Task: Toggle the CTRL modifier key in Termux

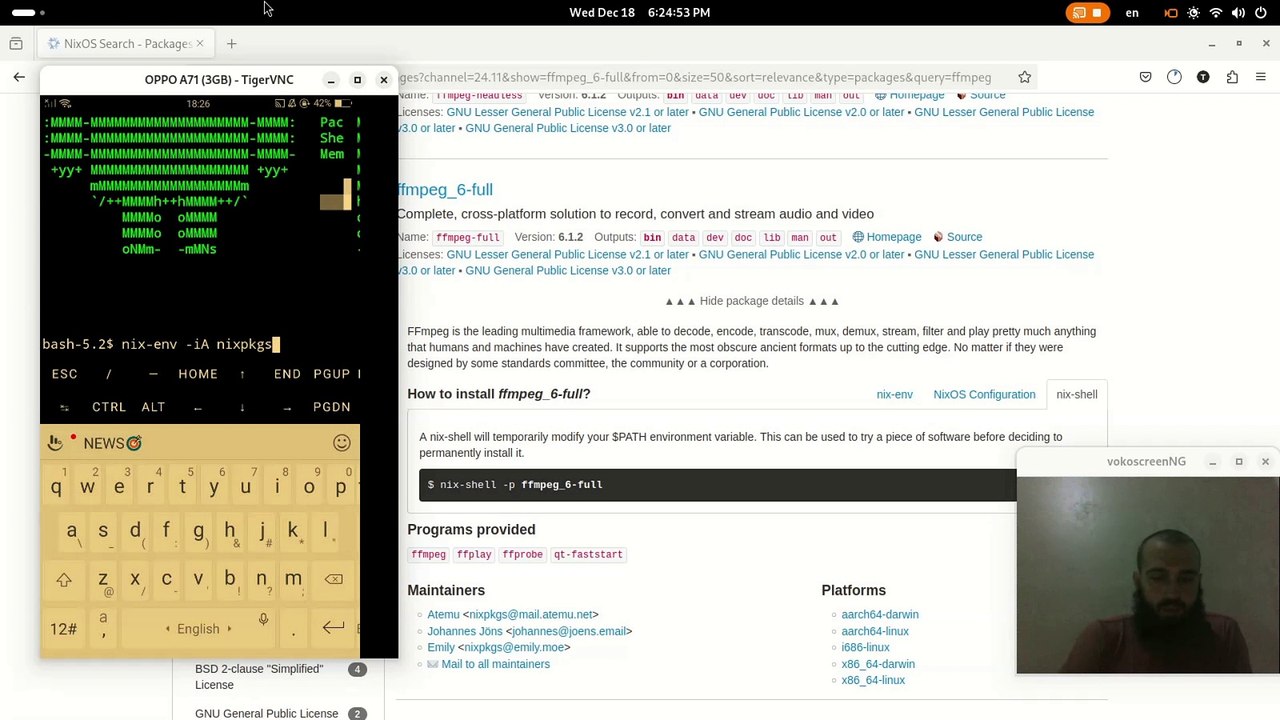Action: point(109,407)
